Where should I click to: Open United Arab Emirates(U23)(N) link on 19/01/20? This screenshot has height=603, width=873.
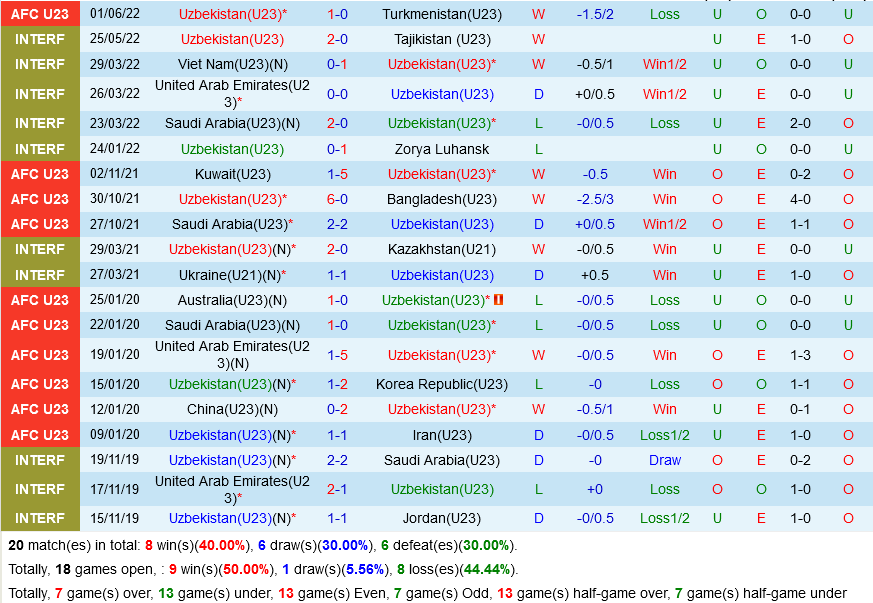pos(233,355)
